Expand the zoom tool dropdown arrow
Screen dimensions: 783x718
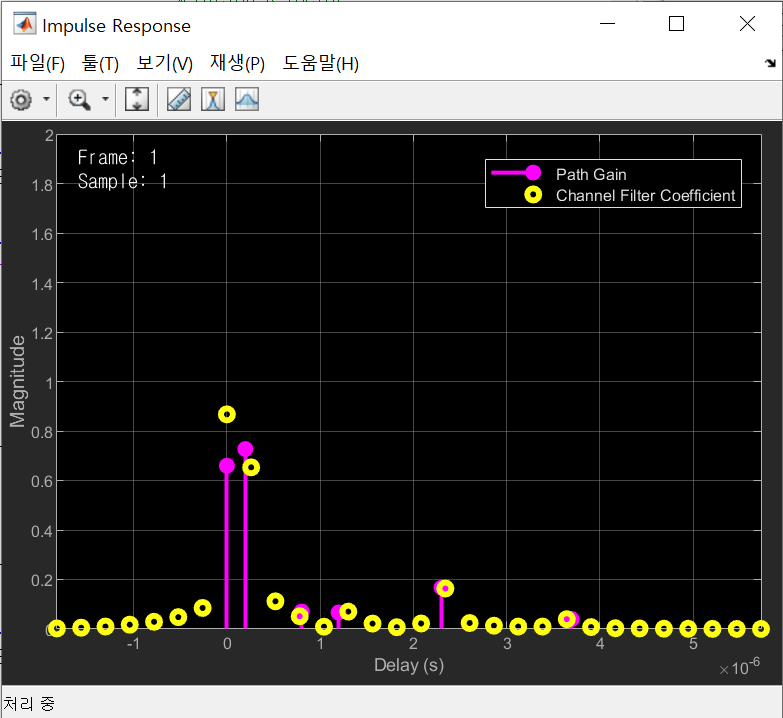105,99
